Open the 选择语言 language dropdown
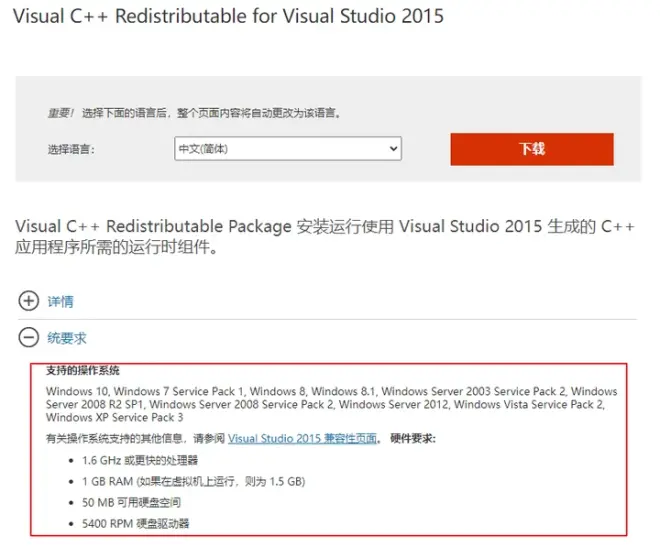 (288, 149)
